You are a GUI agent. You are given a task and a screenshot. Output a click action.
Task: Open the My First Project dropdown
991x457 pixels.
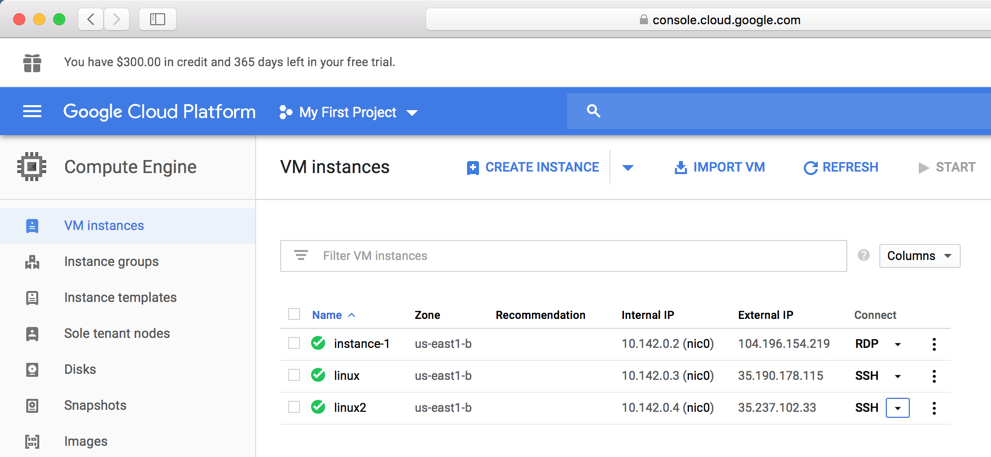click(348, 112)
